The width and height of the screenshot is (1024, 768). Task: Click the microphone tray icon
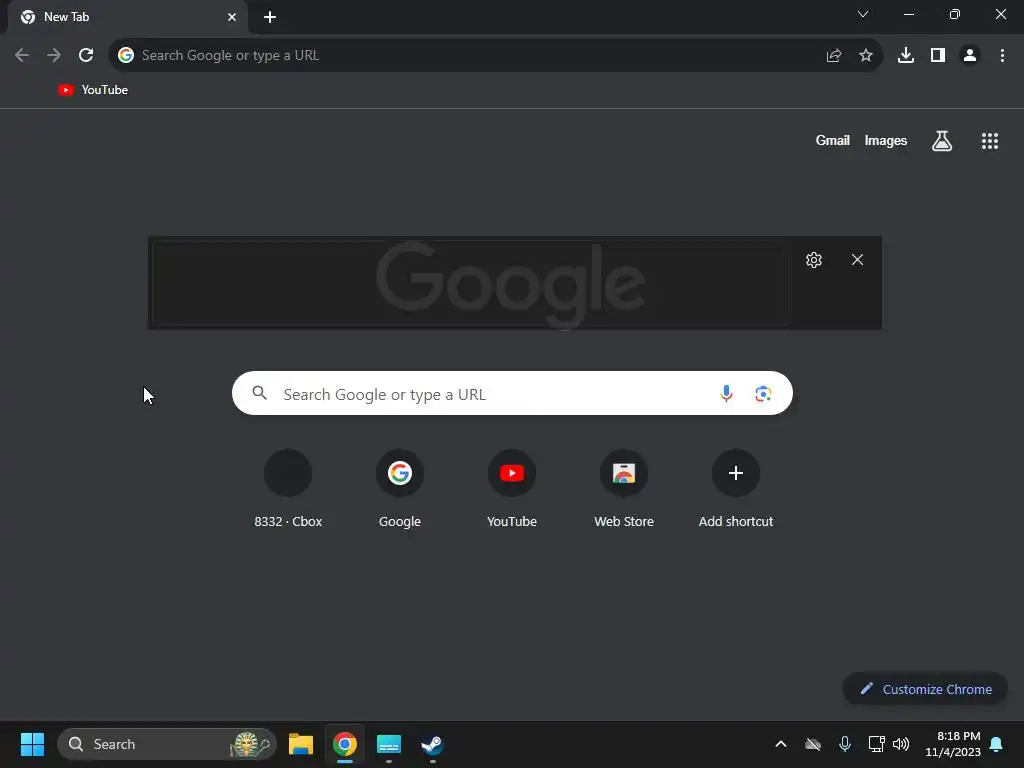844,744
